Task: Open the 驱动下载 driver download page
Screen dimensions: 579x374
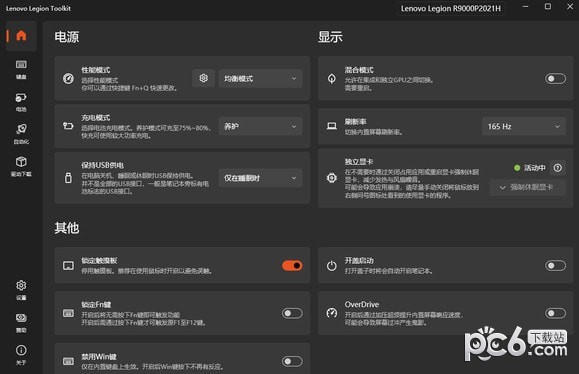Action: [21, 166]
